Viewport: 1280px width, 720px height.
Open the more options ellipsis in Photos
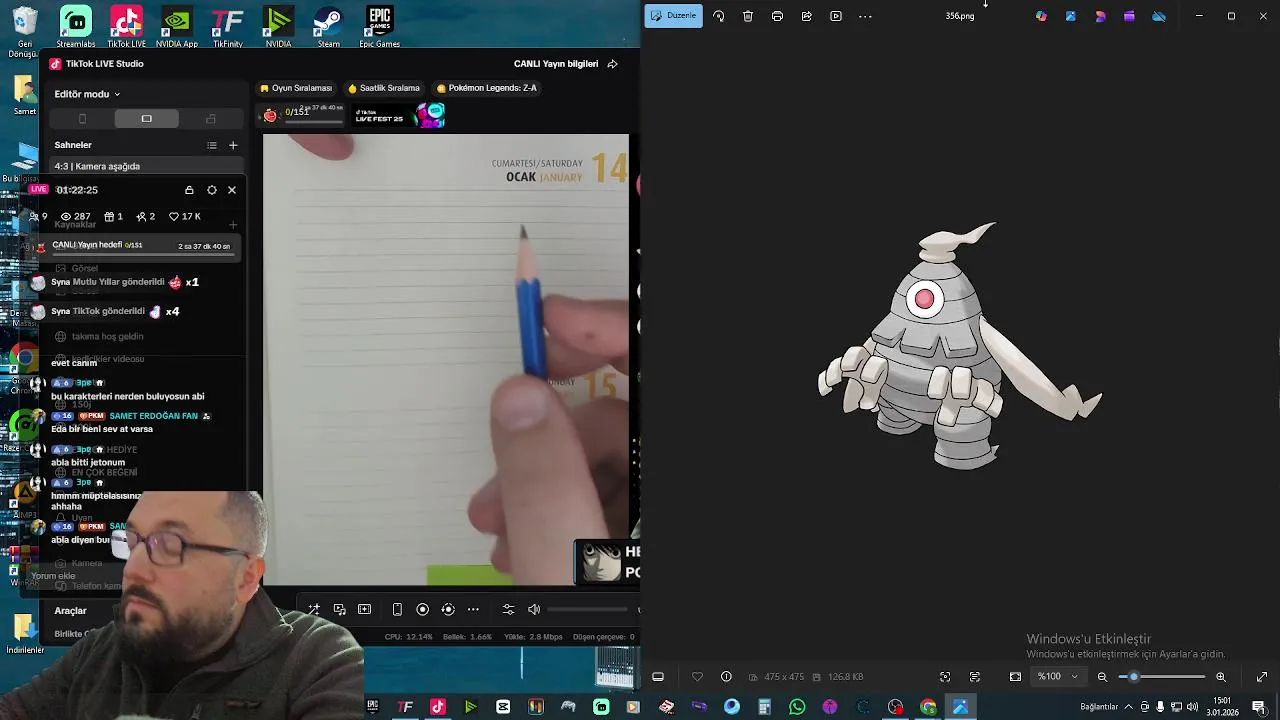(x=865, y=16)
